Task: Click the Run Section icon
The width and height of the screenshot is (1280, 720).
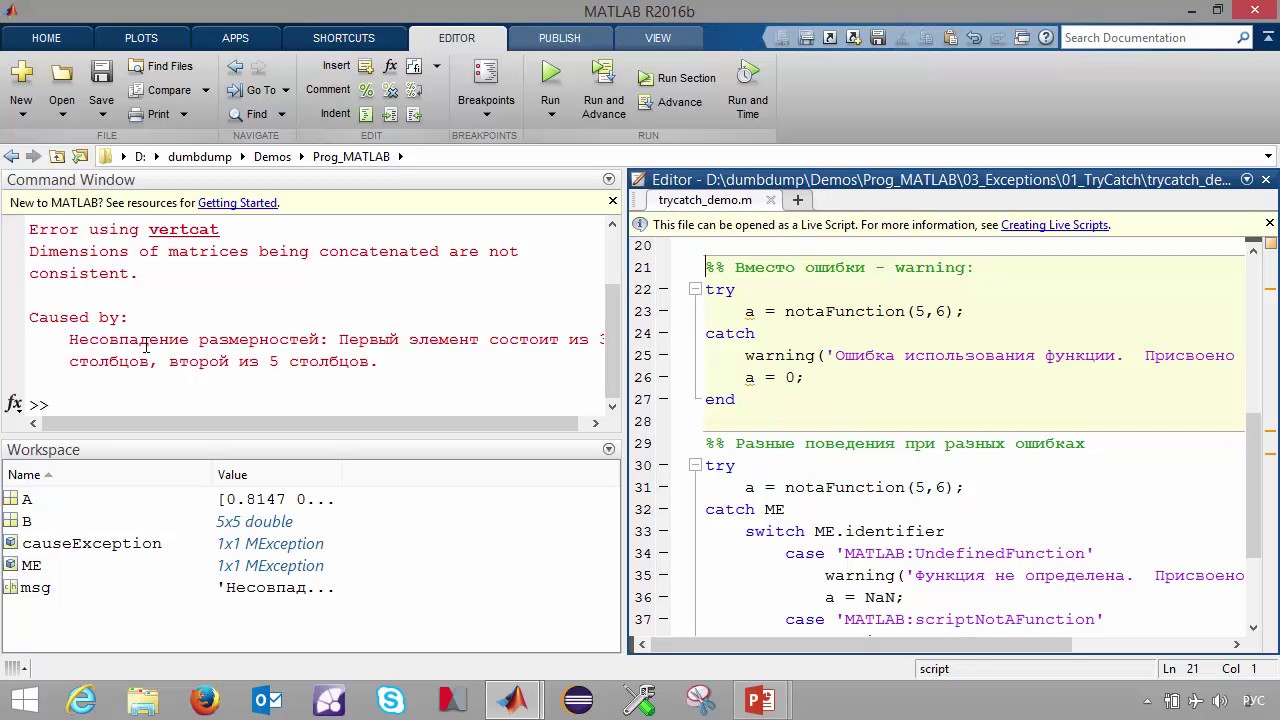Action: pyautogui.click(x=646, y=78)
